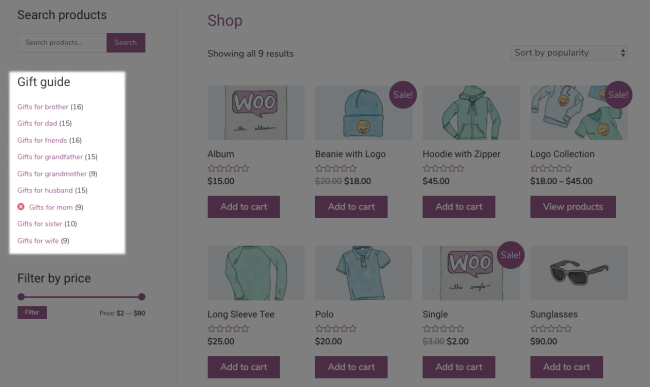Click the star rating under Album
The height and width of the screenshot is (387, 650).
(228, 168)
